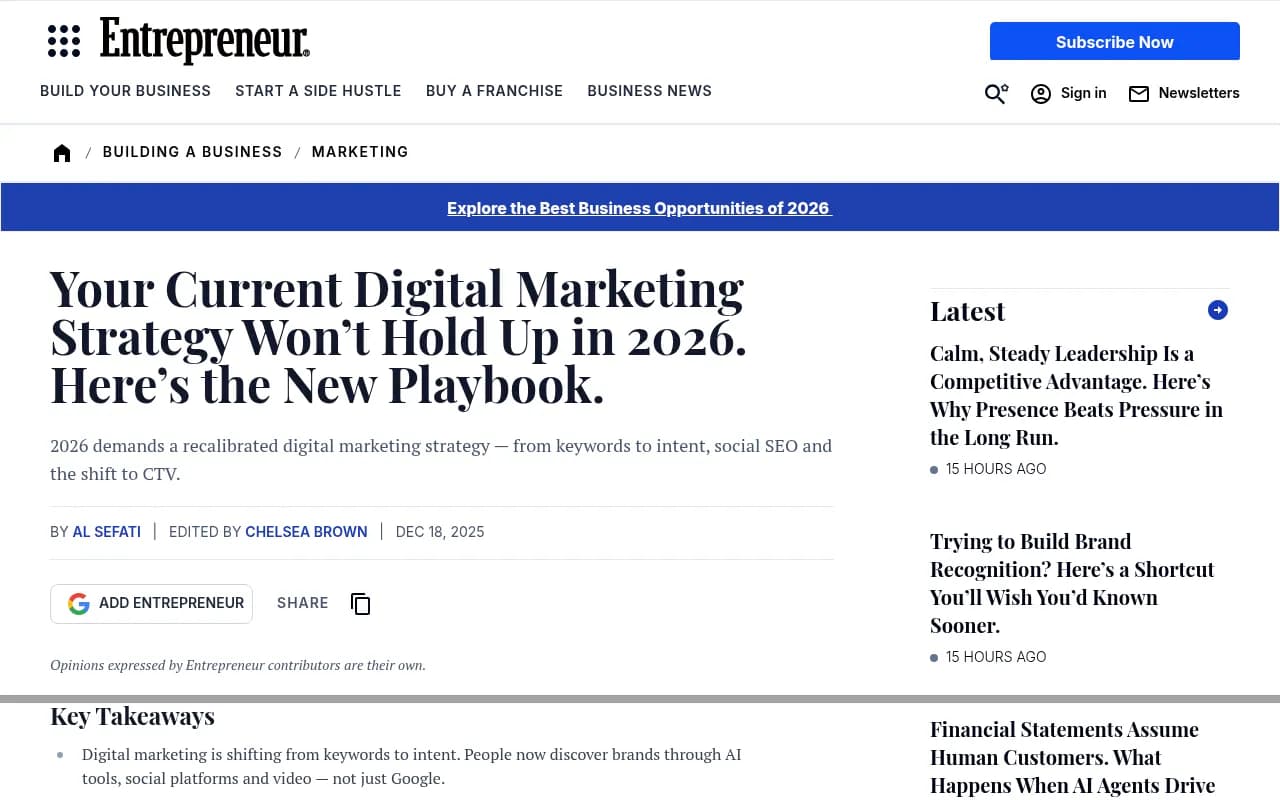Open the START A SIDE HUSTLE section
The image size is (1280, 800).
point(318,91)
